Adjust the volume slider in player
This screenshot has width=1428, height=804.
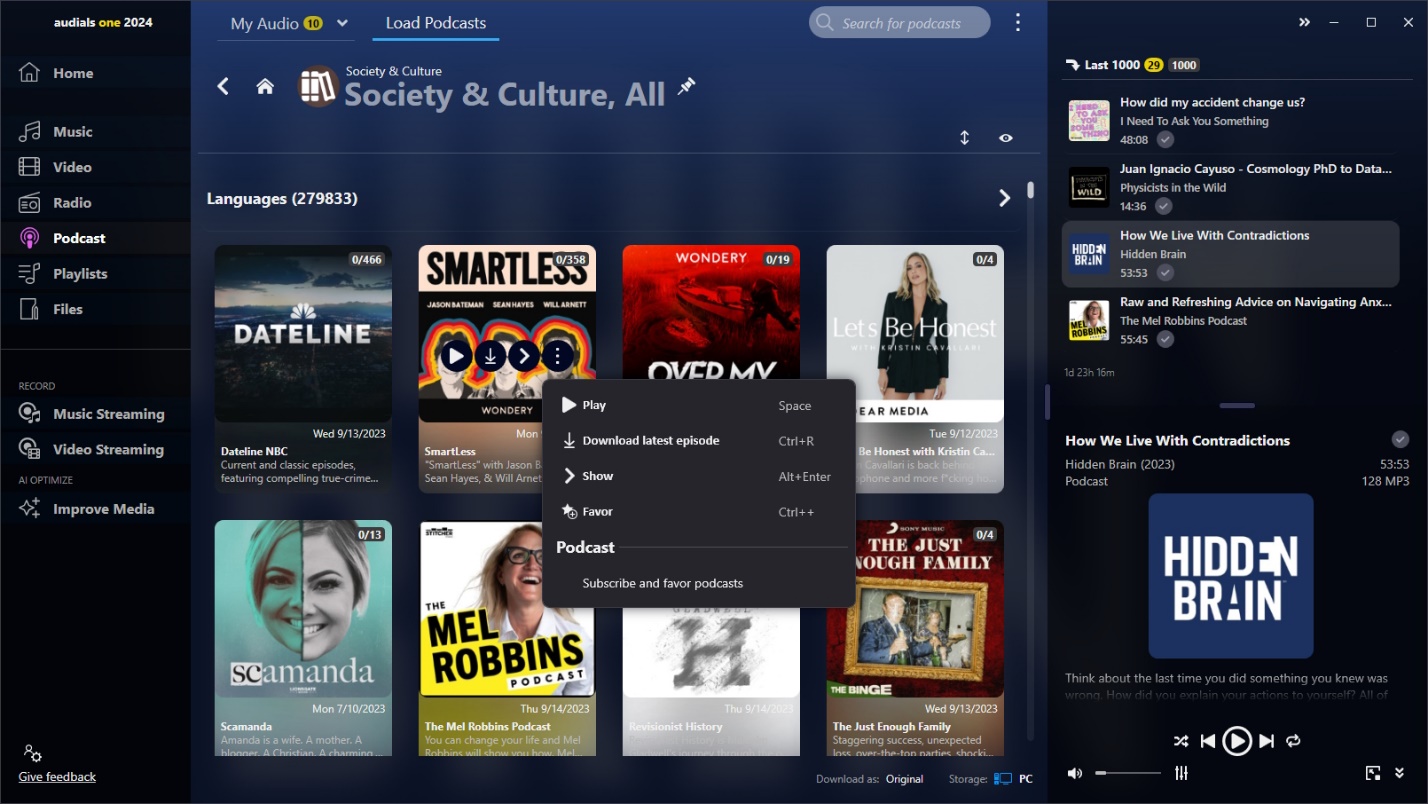click(1128, 773)
